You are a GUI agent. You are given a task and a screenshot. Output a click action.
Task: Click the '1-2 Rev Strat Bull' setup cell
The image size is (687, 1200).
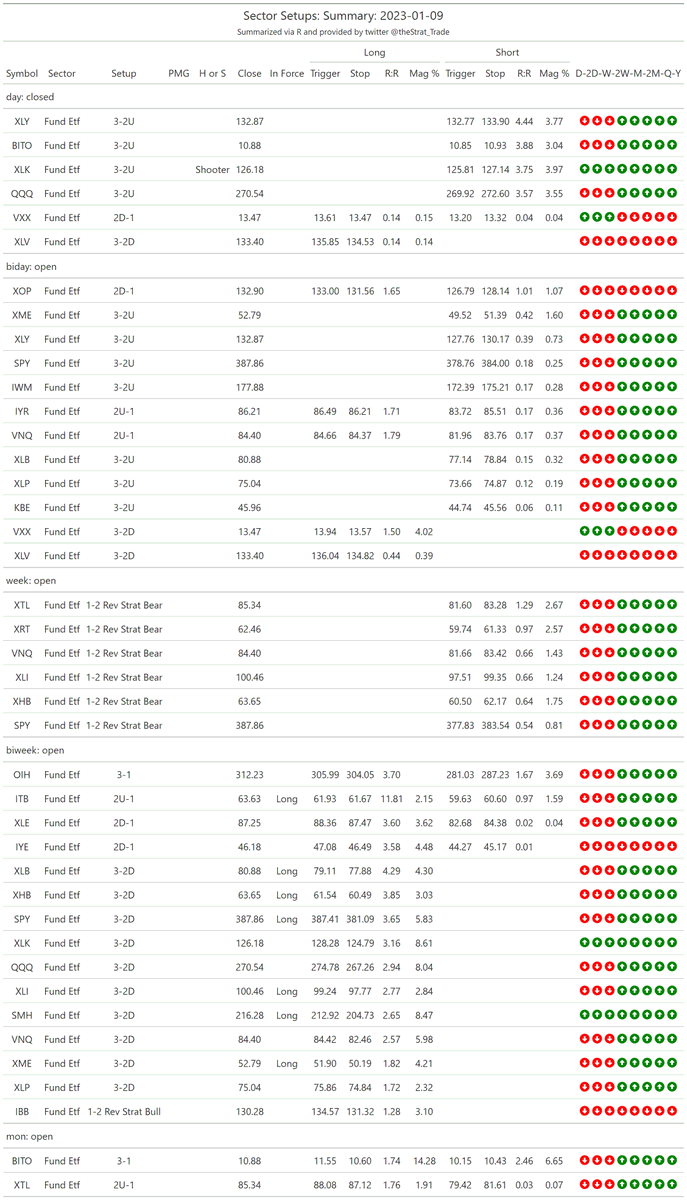click(x=124, y=1111)
